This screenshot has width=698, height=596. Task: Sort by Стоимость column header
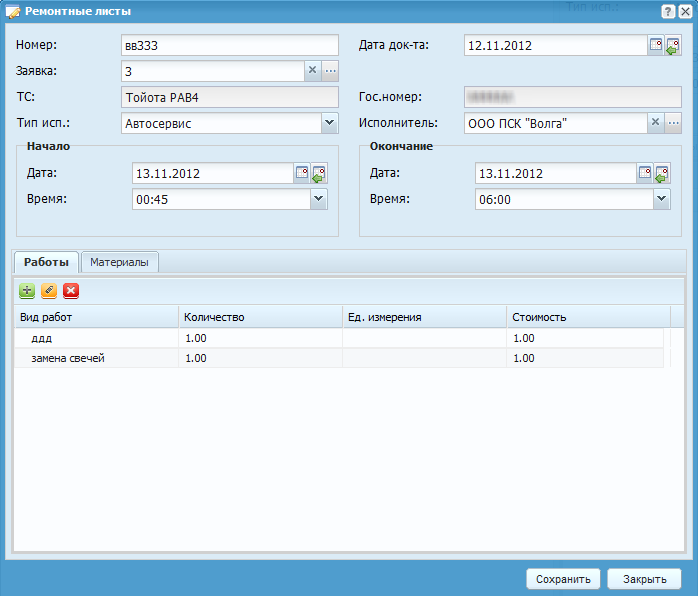click(588, 317)
